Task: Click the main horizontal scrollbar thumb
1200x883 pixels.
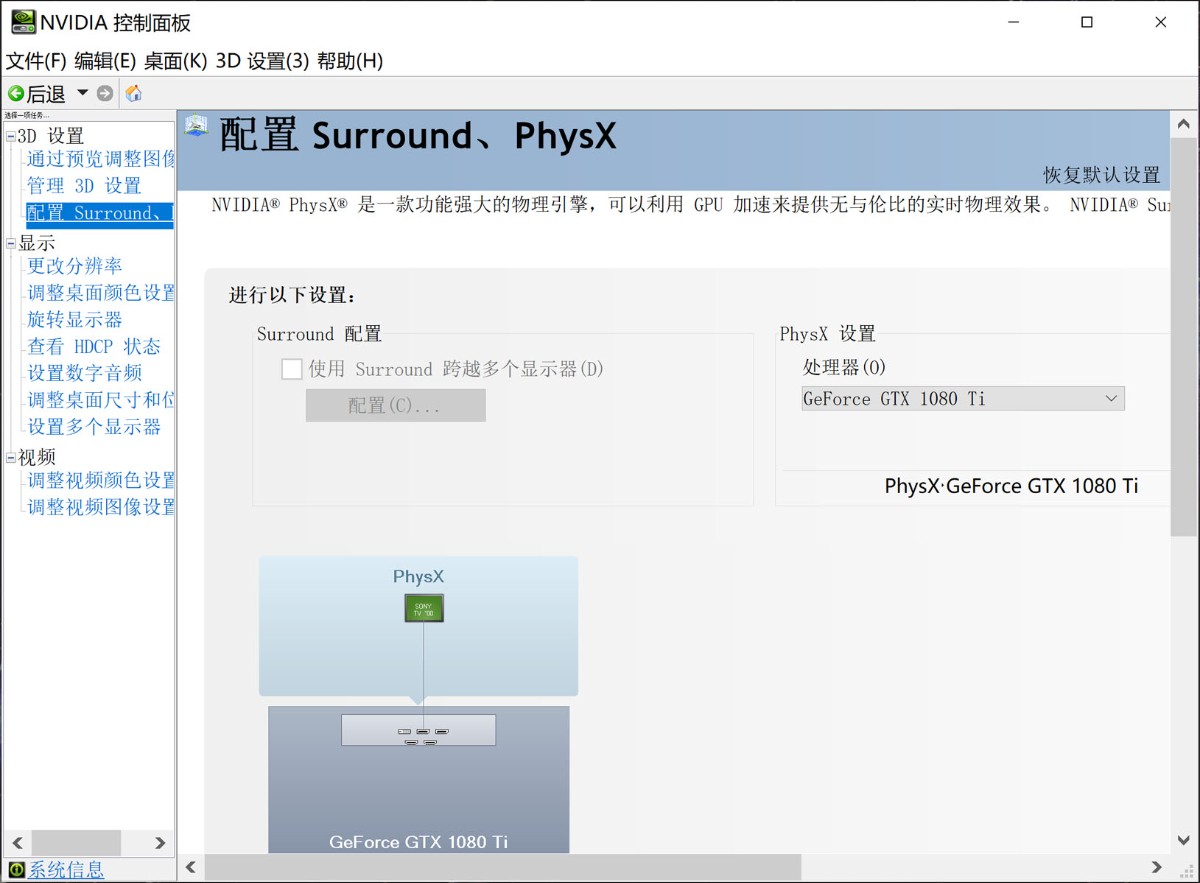Action: [x=503, y=867]
